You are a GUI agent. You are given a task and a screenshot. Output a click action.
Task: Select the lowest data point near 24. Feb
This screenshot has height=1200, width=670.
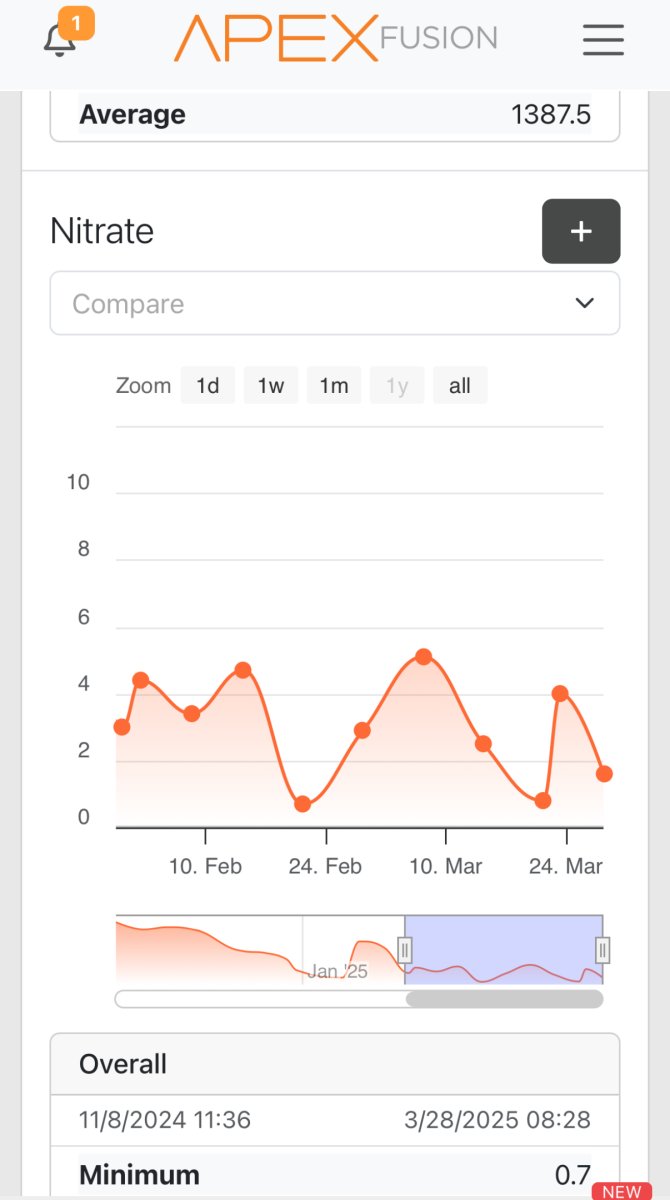click(303, 804)
